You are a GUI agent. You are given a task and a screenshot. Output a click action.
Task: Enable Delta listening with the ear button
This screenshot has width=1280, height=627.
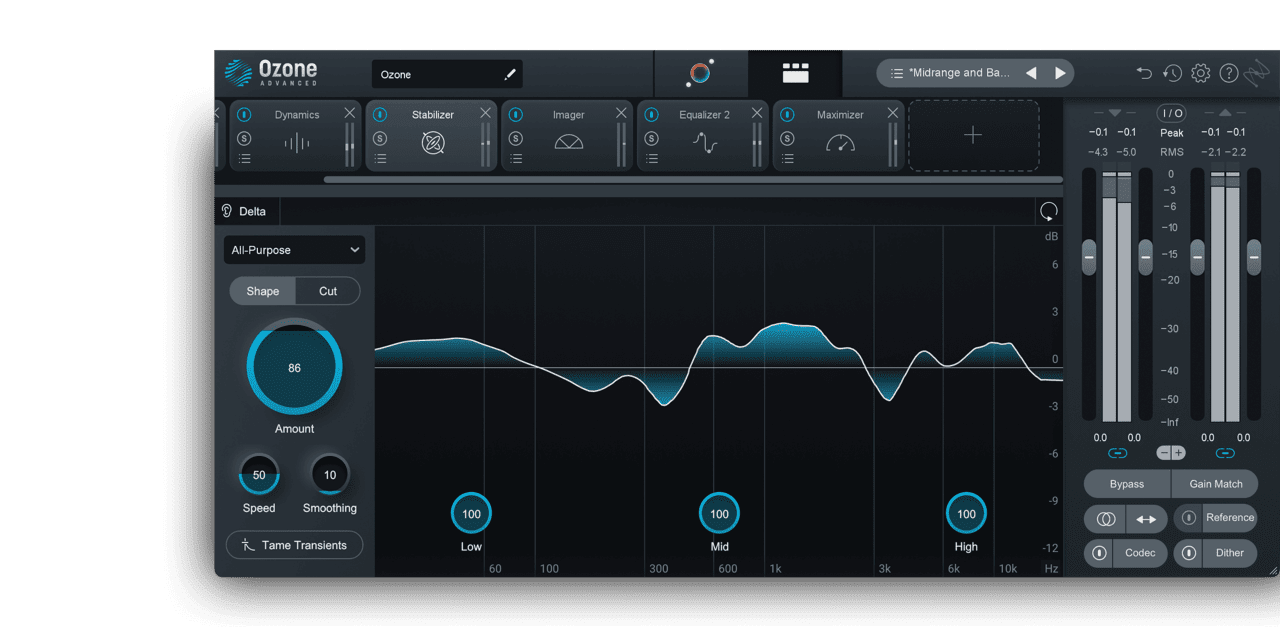click(245, 211)
